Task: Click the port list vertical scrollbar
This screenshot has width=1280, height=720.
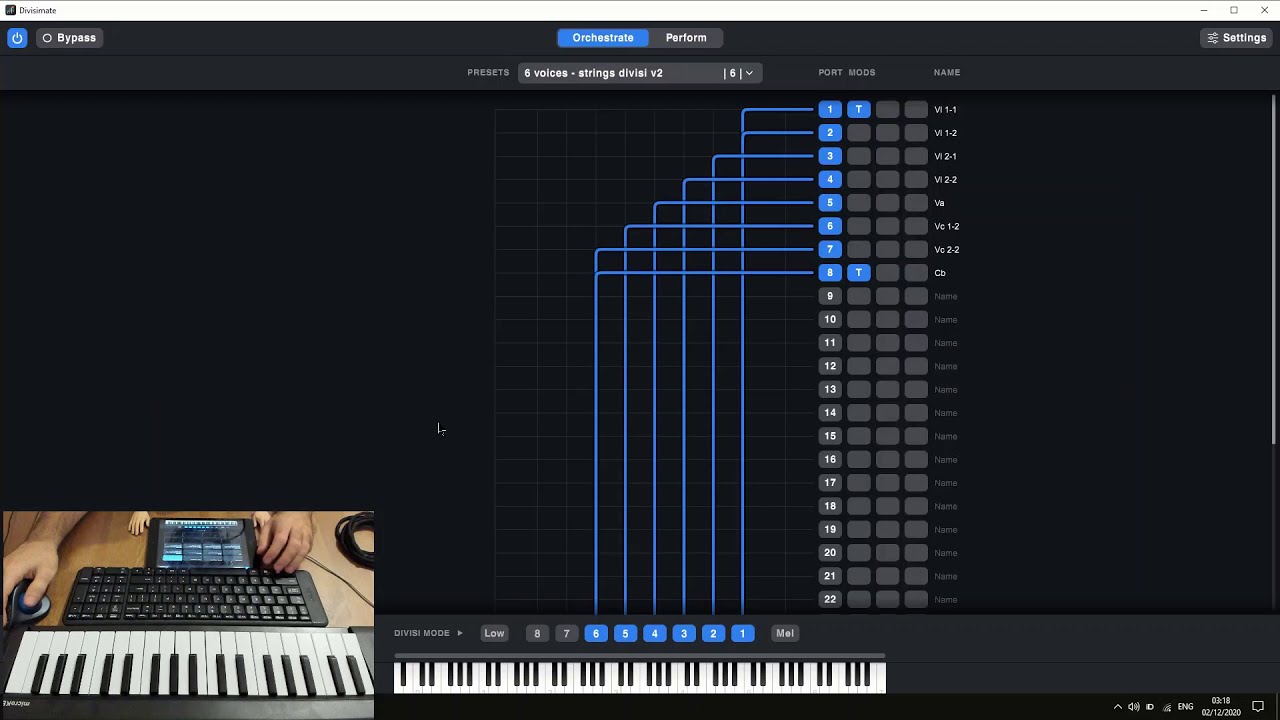Action: pos(1273,270)
